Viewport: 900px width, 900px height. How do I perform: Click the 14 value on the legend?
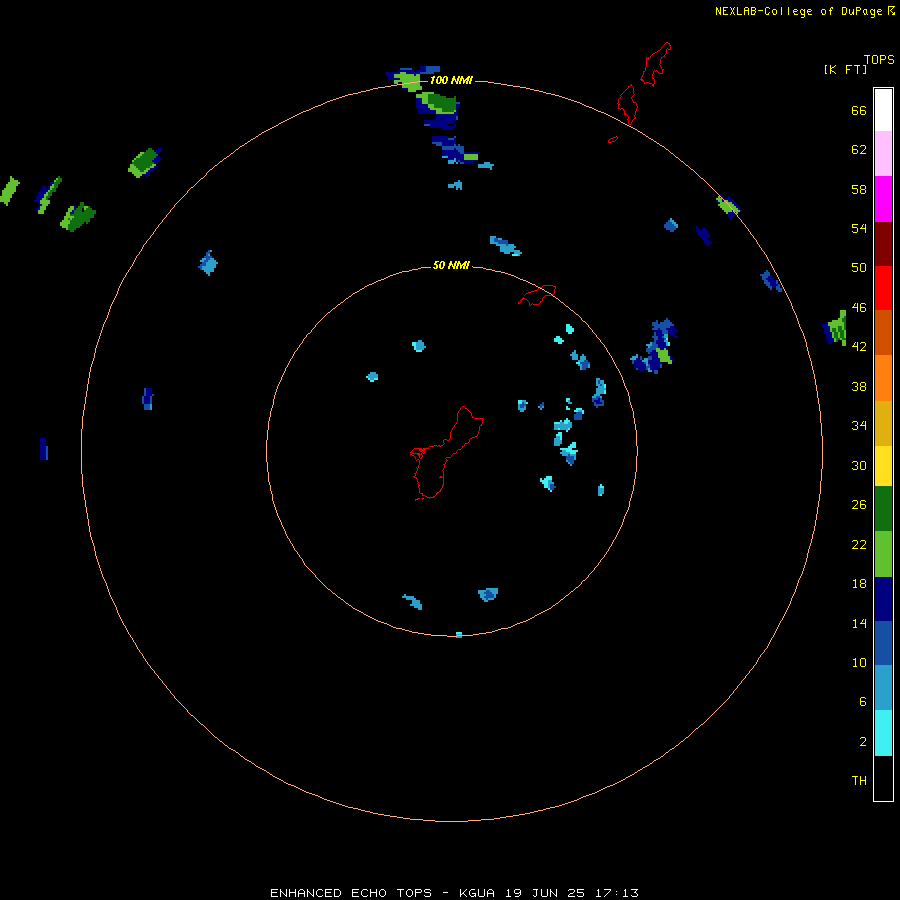859,623
